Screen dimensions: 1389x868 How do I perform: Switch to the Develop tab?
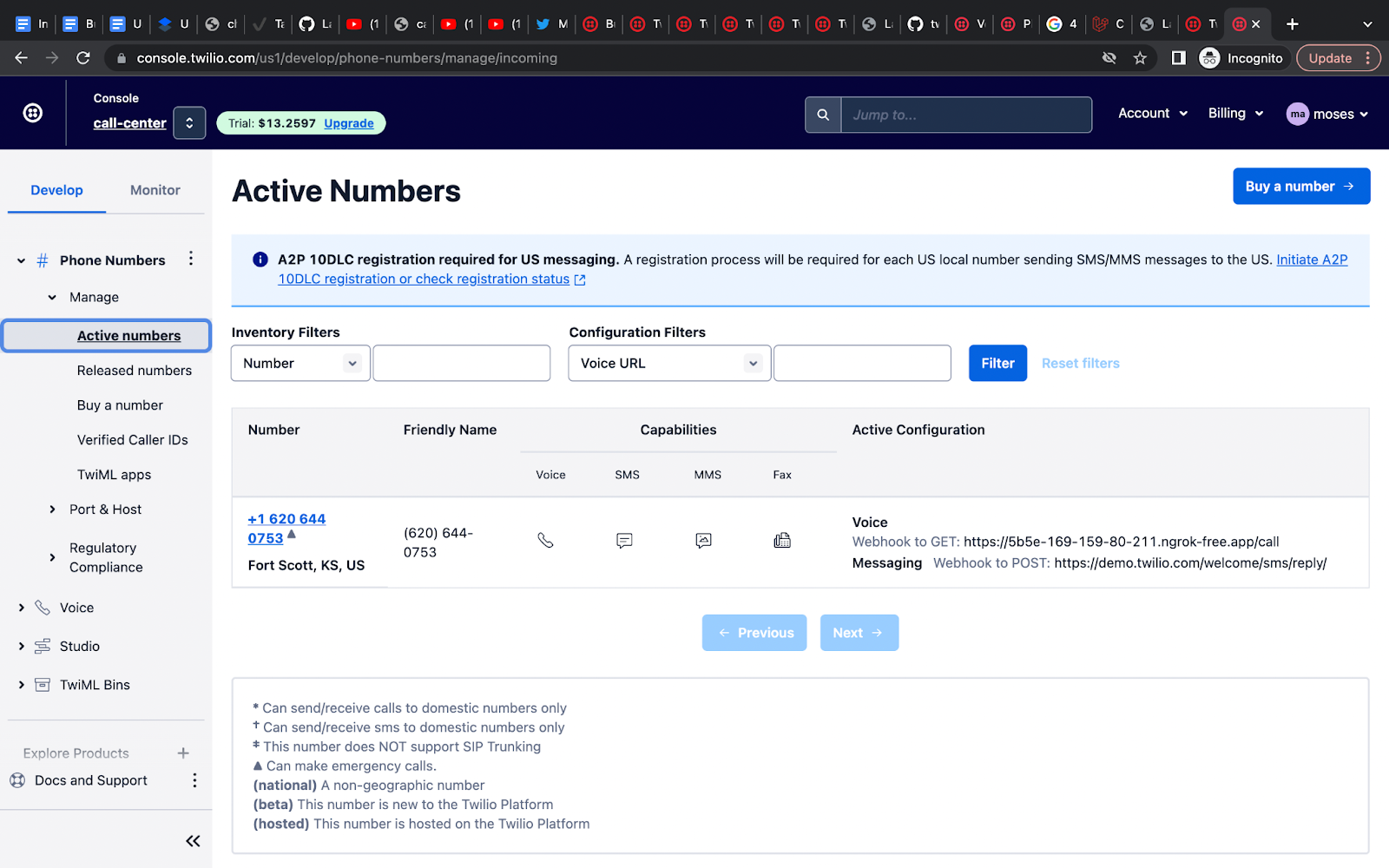[x=56, y=190]
